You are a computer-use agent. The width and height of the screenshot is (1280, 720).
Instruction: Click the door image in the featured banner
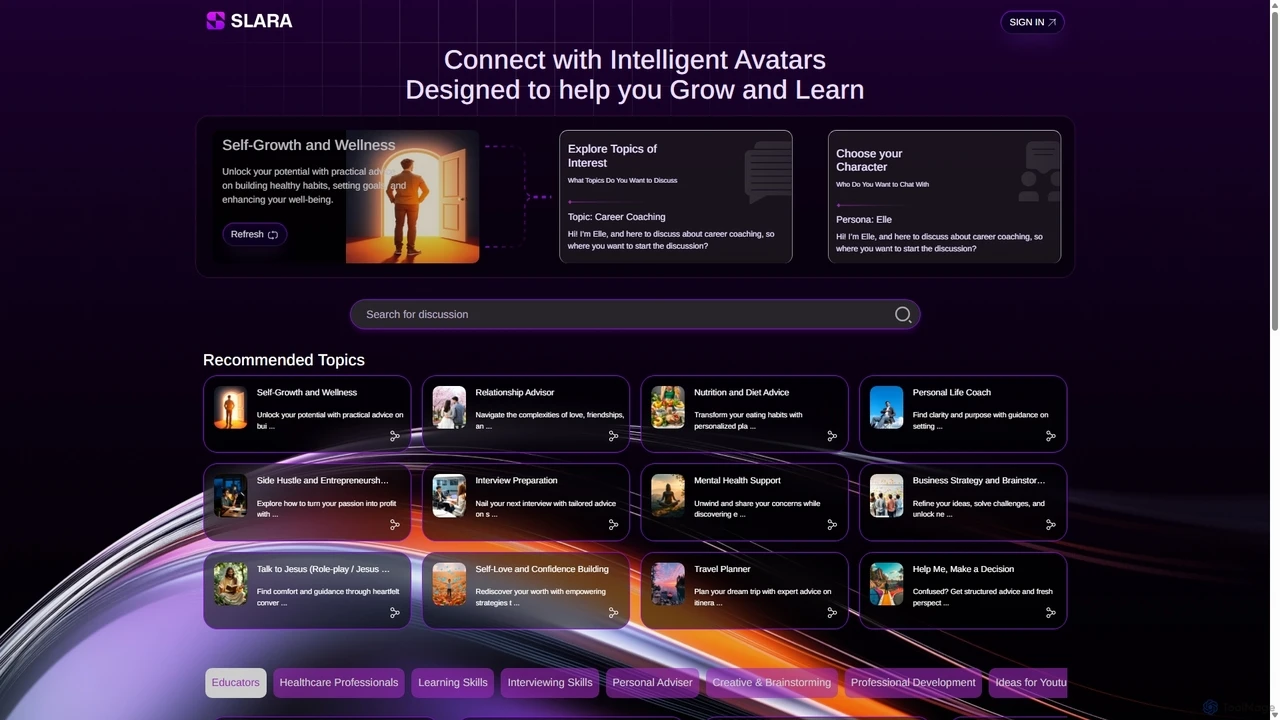click(x=412, y=197)
